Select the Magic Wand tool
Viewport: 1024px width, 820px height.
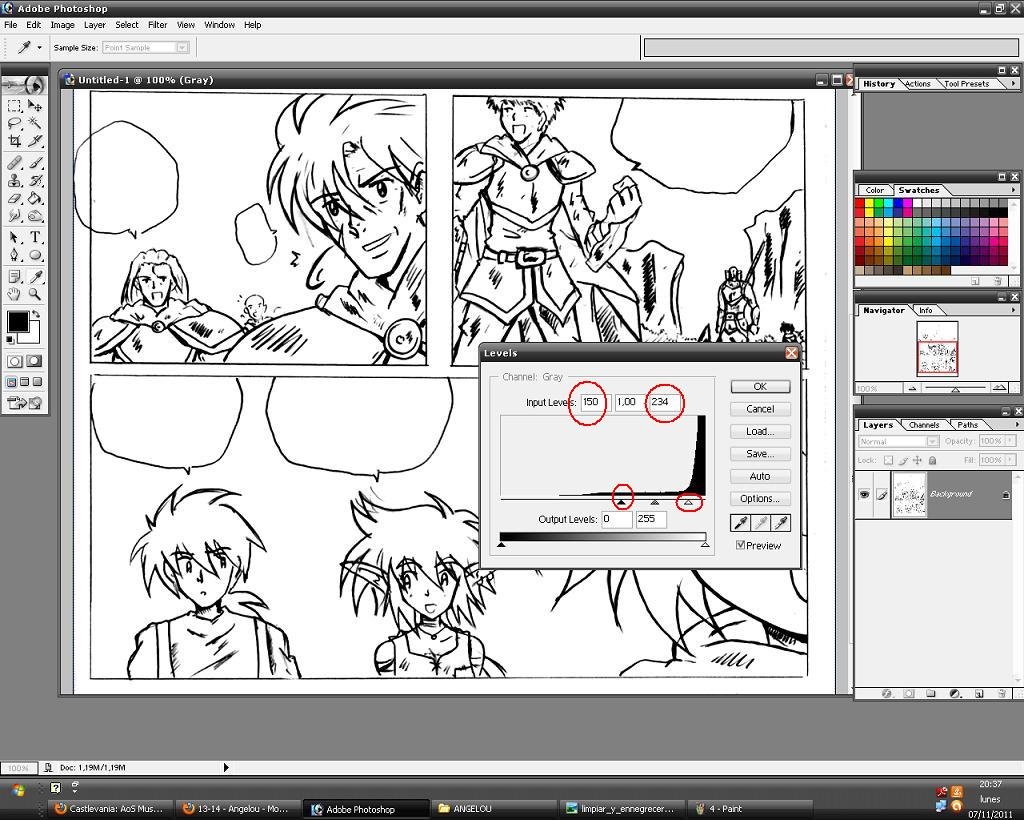[36, 124]
